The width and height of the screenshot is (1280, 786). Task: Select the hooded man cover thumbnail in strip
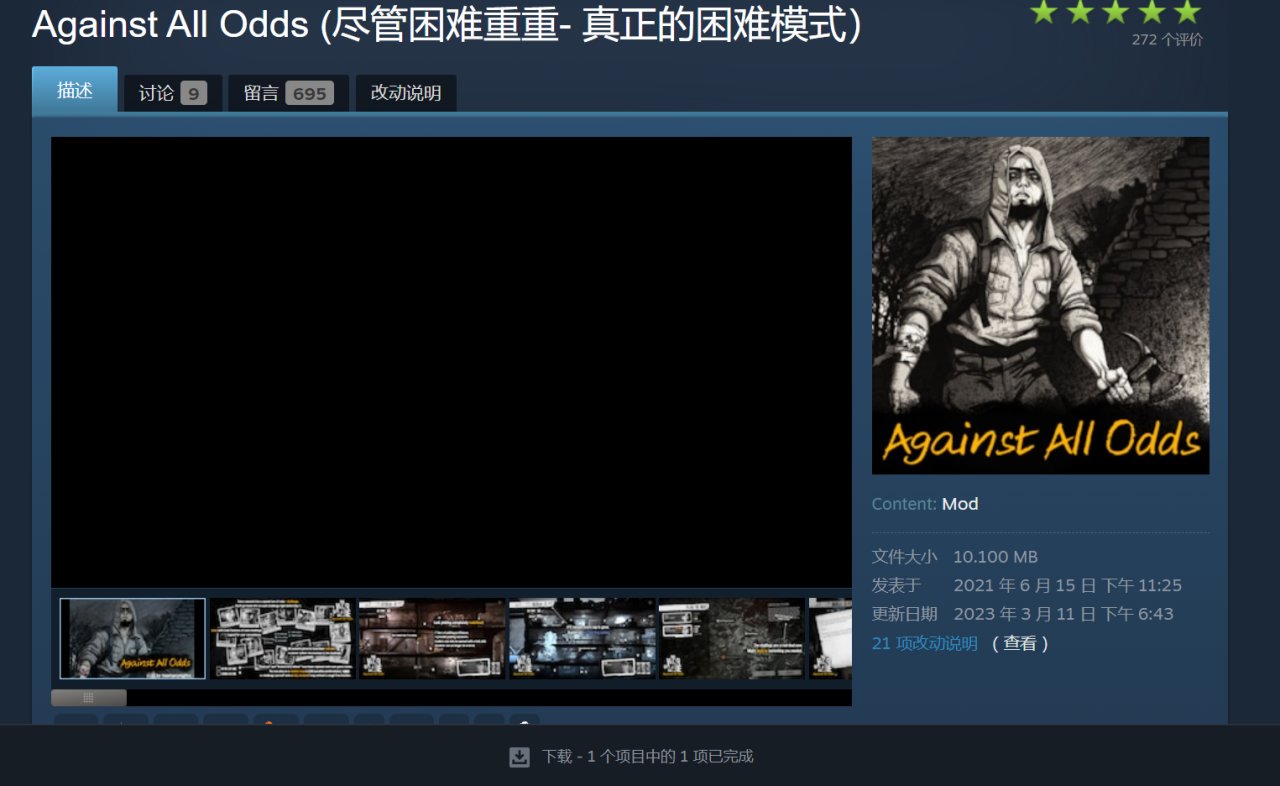(x=133, y=639)
